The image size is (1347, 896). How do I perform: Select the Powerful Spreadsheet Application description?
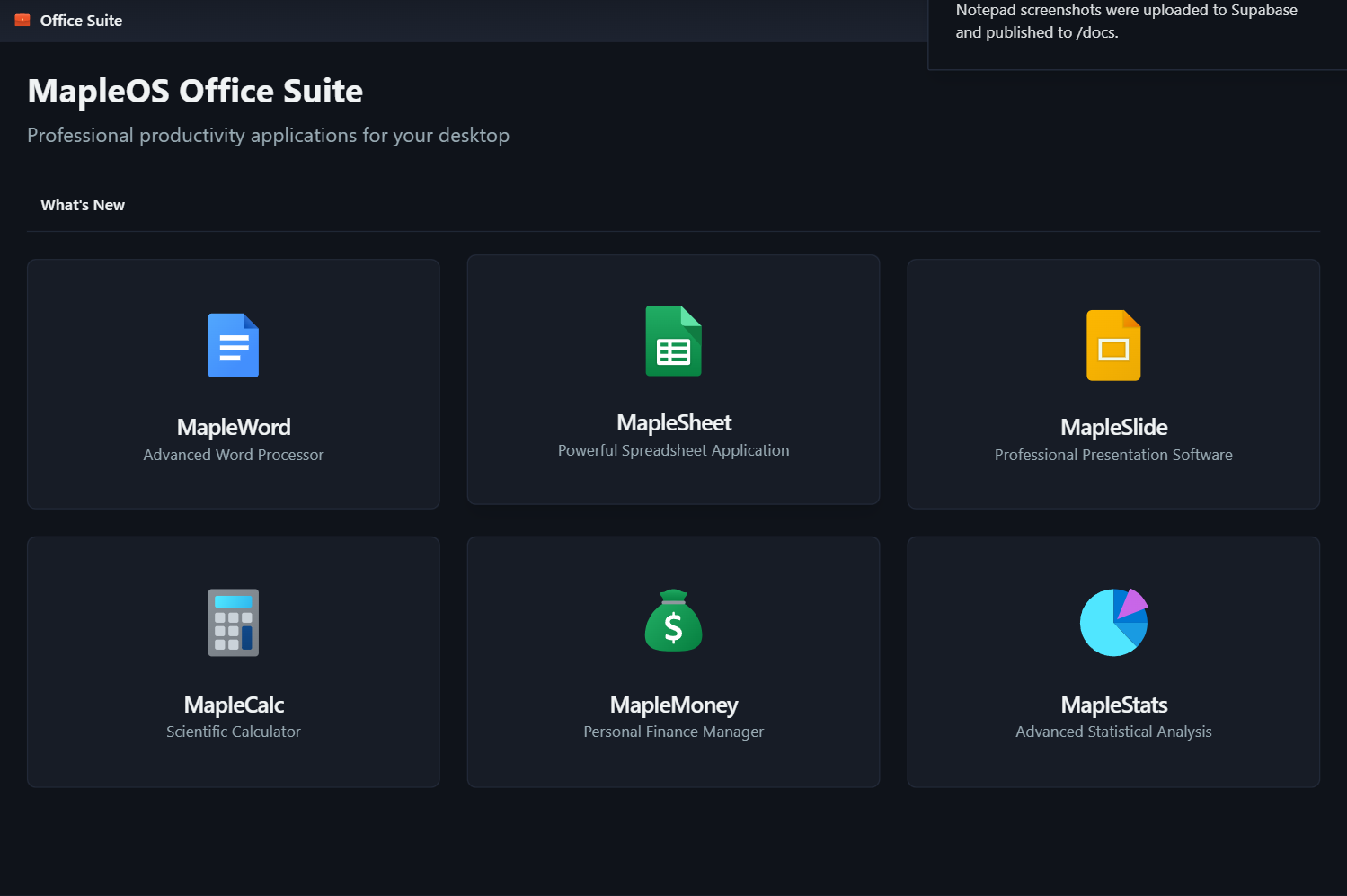pos(674,450)
